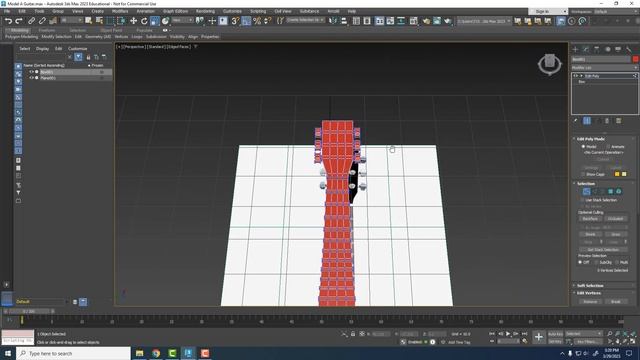Click the Undo arrow in the main toolbar
Image resolution: width=640 pixels, height=360 pixels.
[x=9, y=21]
